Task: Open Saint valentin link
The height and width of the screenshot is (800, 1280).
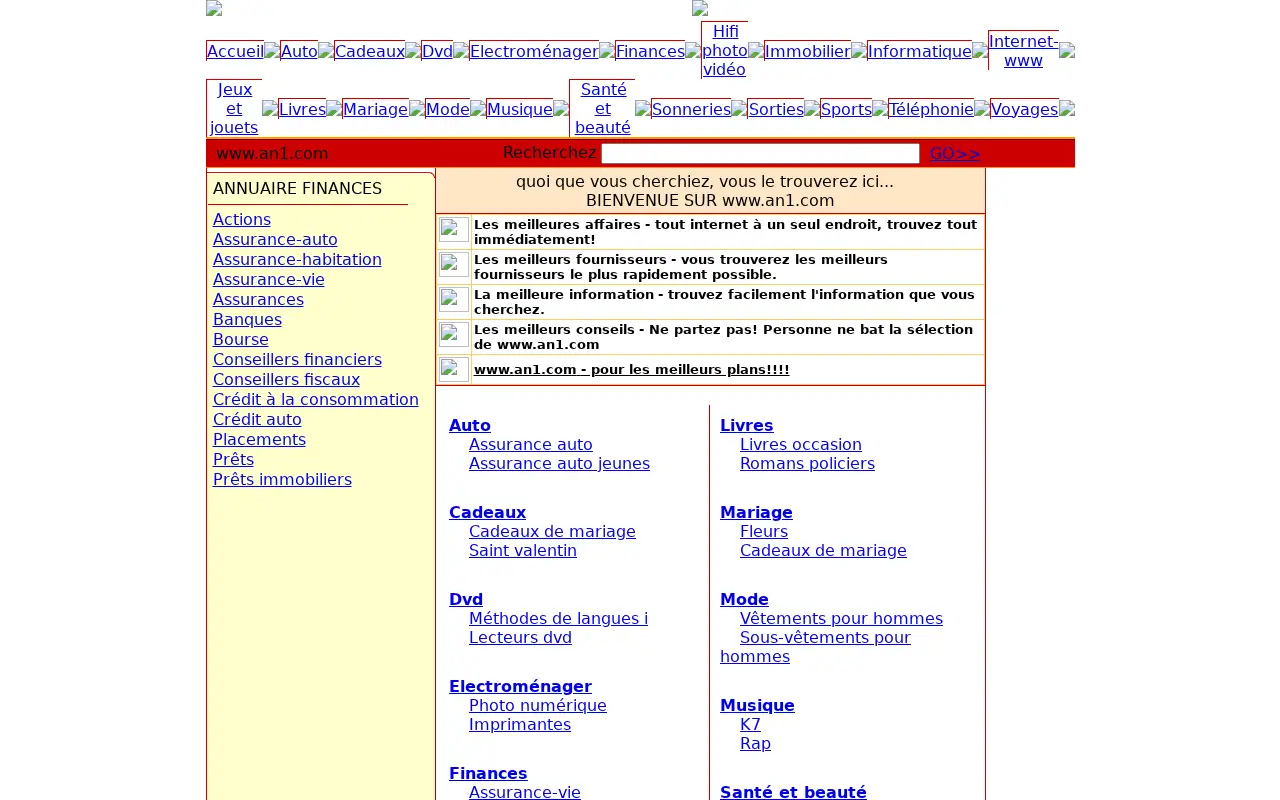Action: coord(523,550)
